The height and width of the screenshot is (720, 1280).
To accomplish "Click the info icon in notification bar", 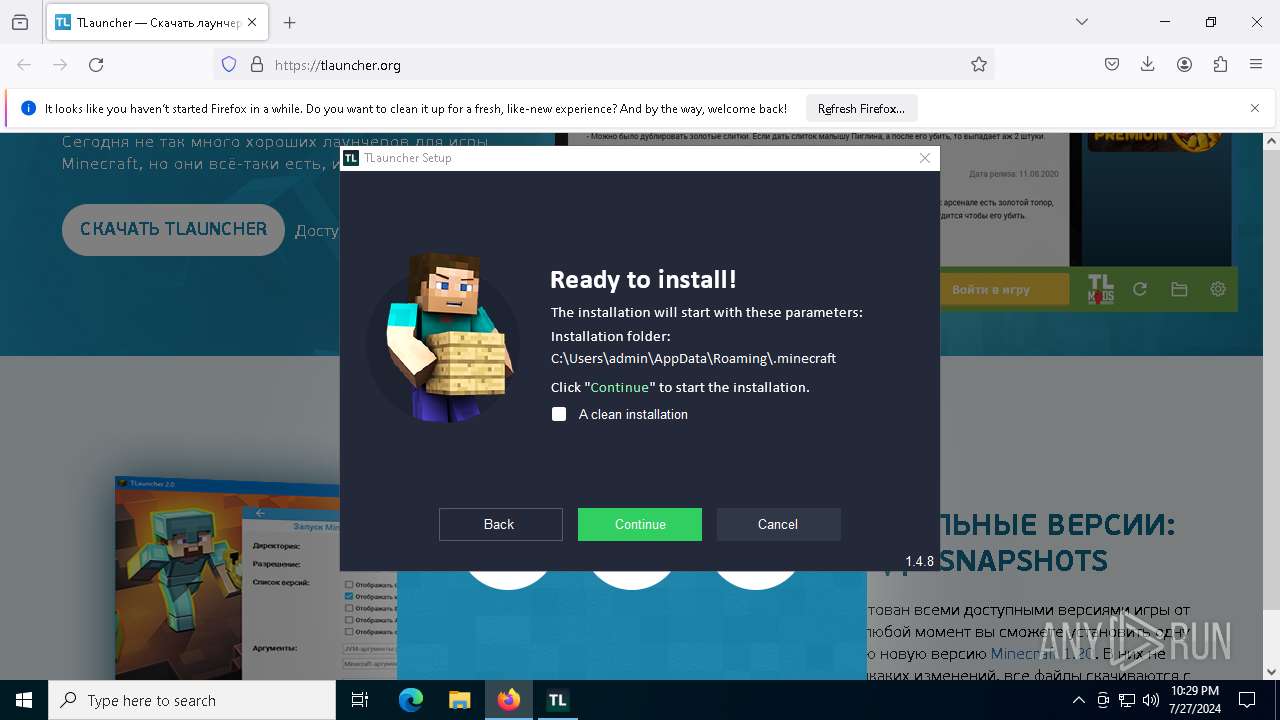I will (x=28, y=108).
